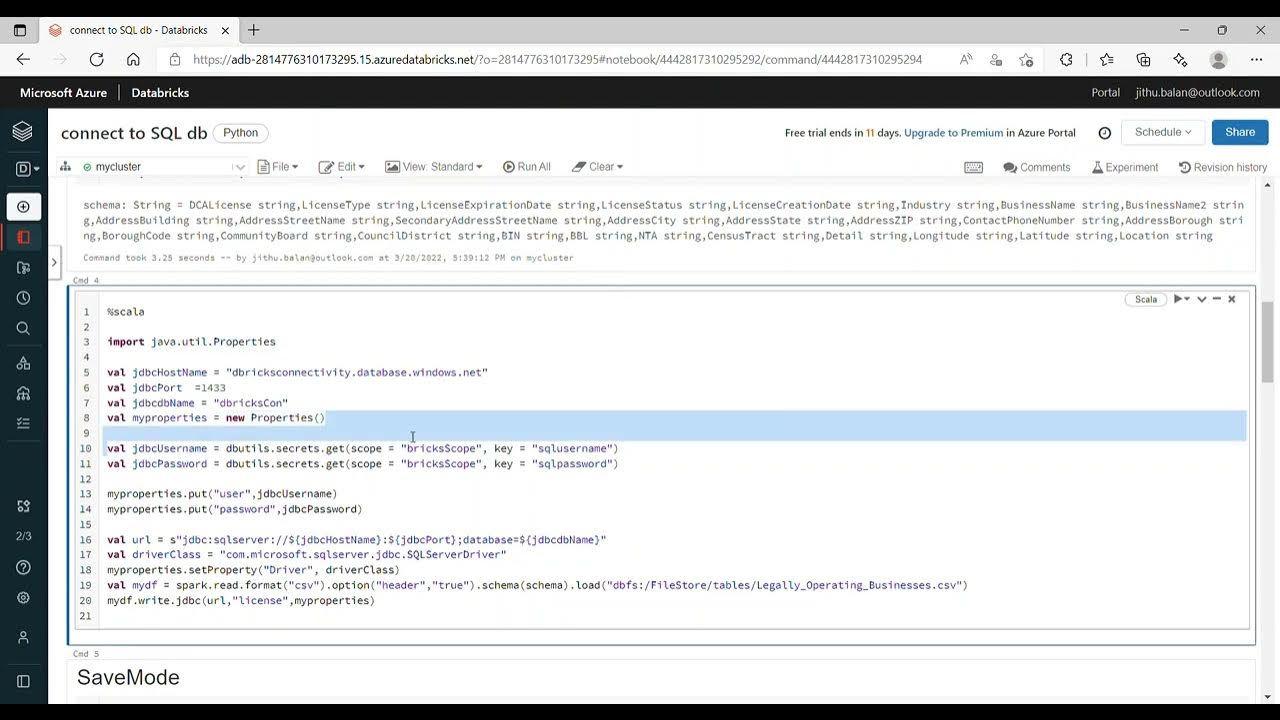Open Revision history

pyautogui.click(x=1223, y=167)
